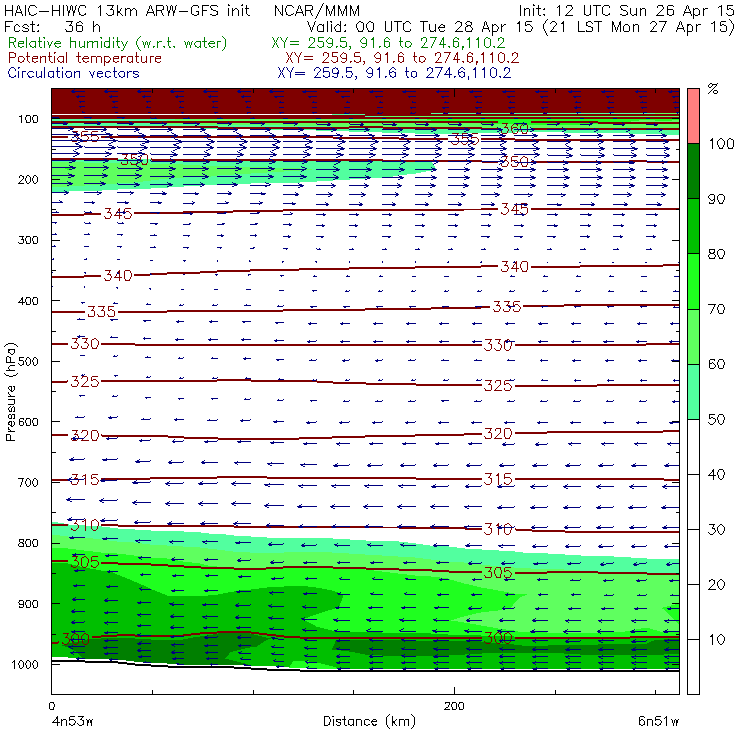Viewport: 740px width, 740px height.
Task: Click the blue XY= coordinates line
Action: click(394, 73)
